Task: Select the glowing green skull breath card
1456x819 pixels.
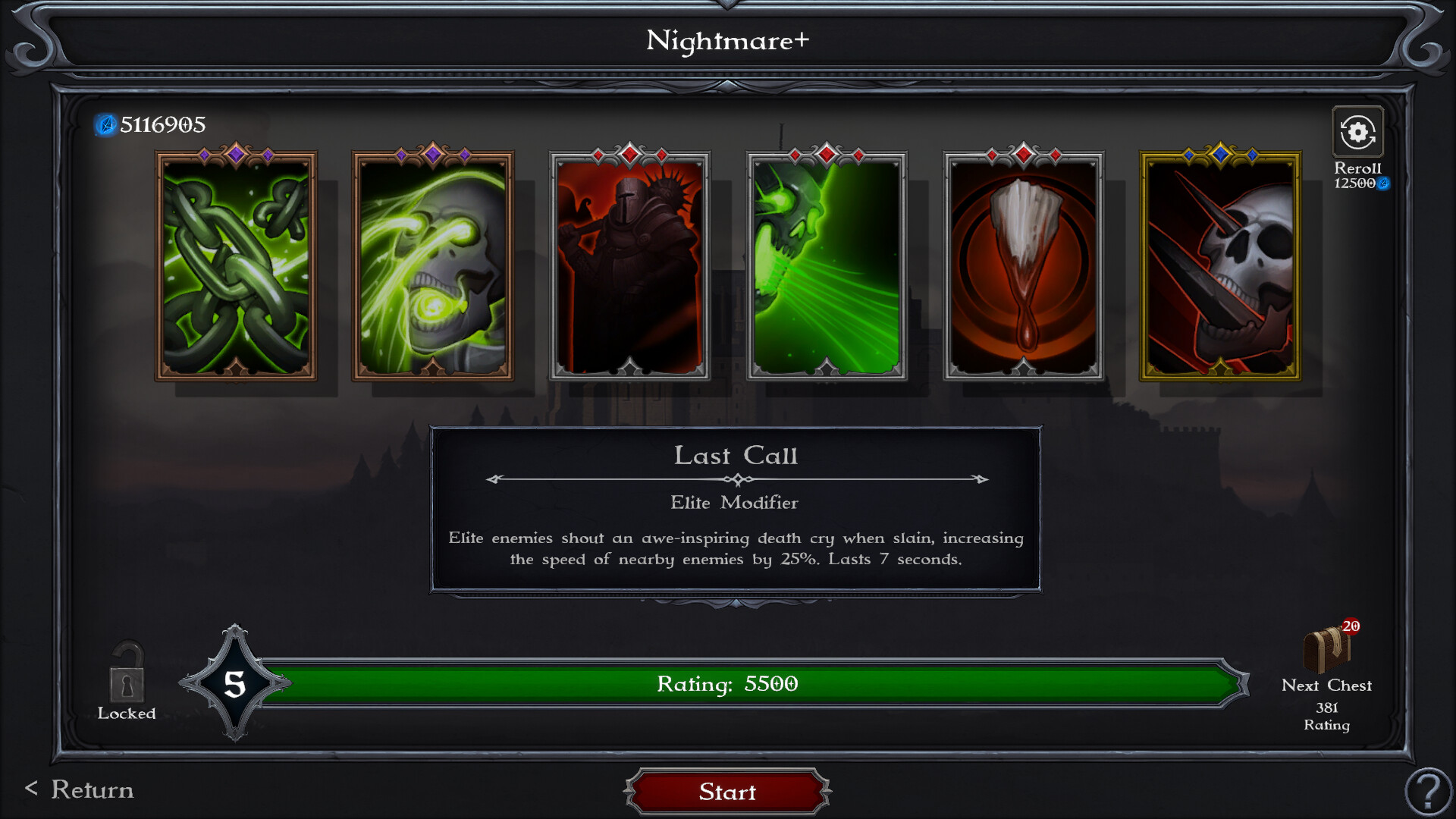Action: tap(433, 265)
